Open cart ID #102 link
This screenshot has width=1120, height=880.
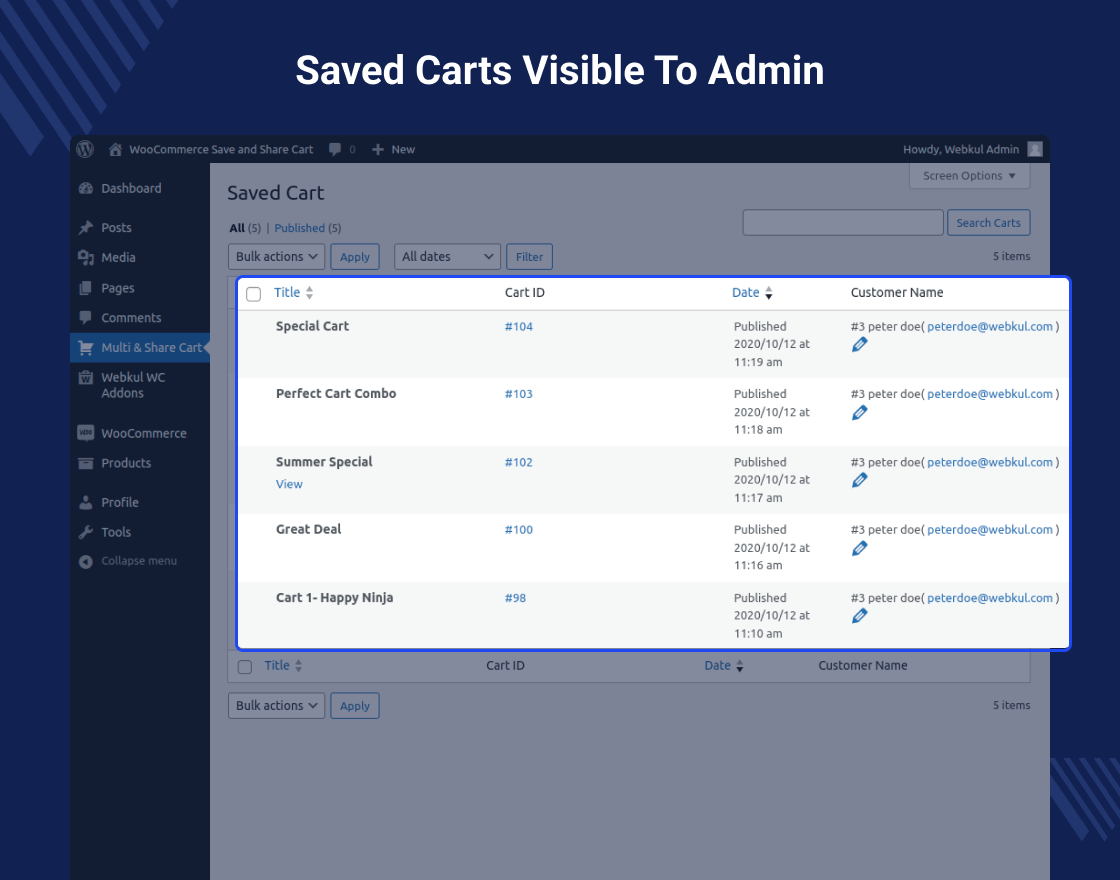tap(519, 462)
